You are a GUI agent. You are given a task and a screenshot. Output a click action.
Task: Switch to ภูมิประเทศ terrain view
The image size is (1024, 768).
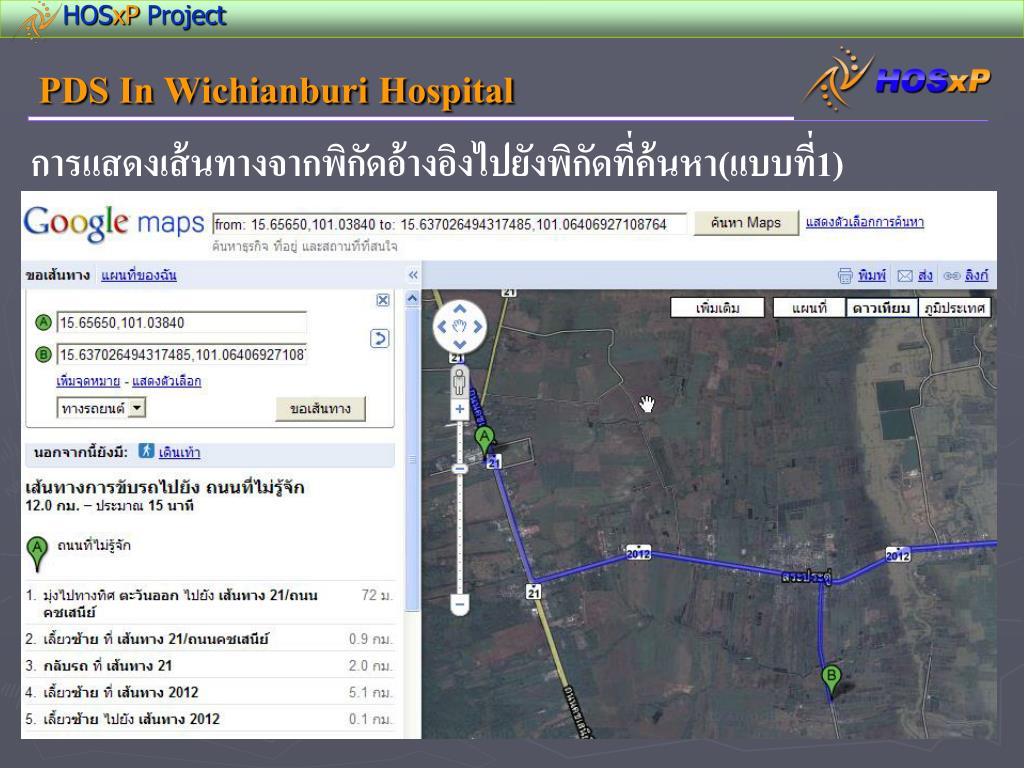click(x=954, y=308)
